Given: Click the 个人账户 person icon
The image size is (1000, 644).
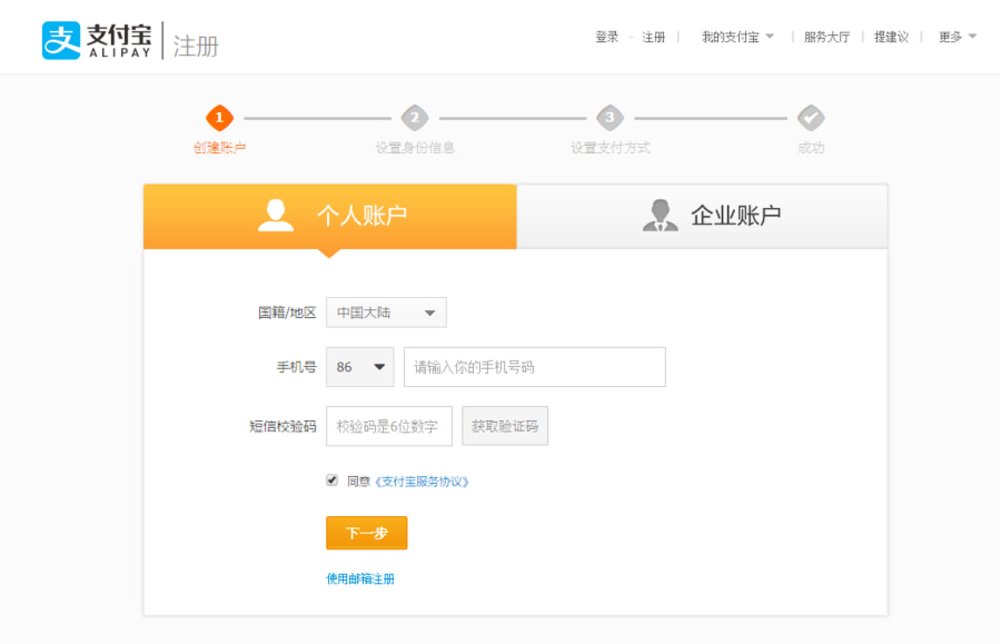Looking at the screenshot, I should 276,216.
